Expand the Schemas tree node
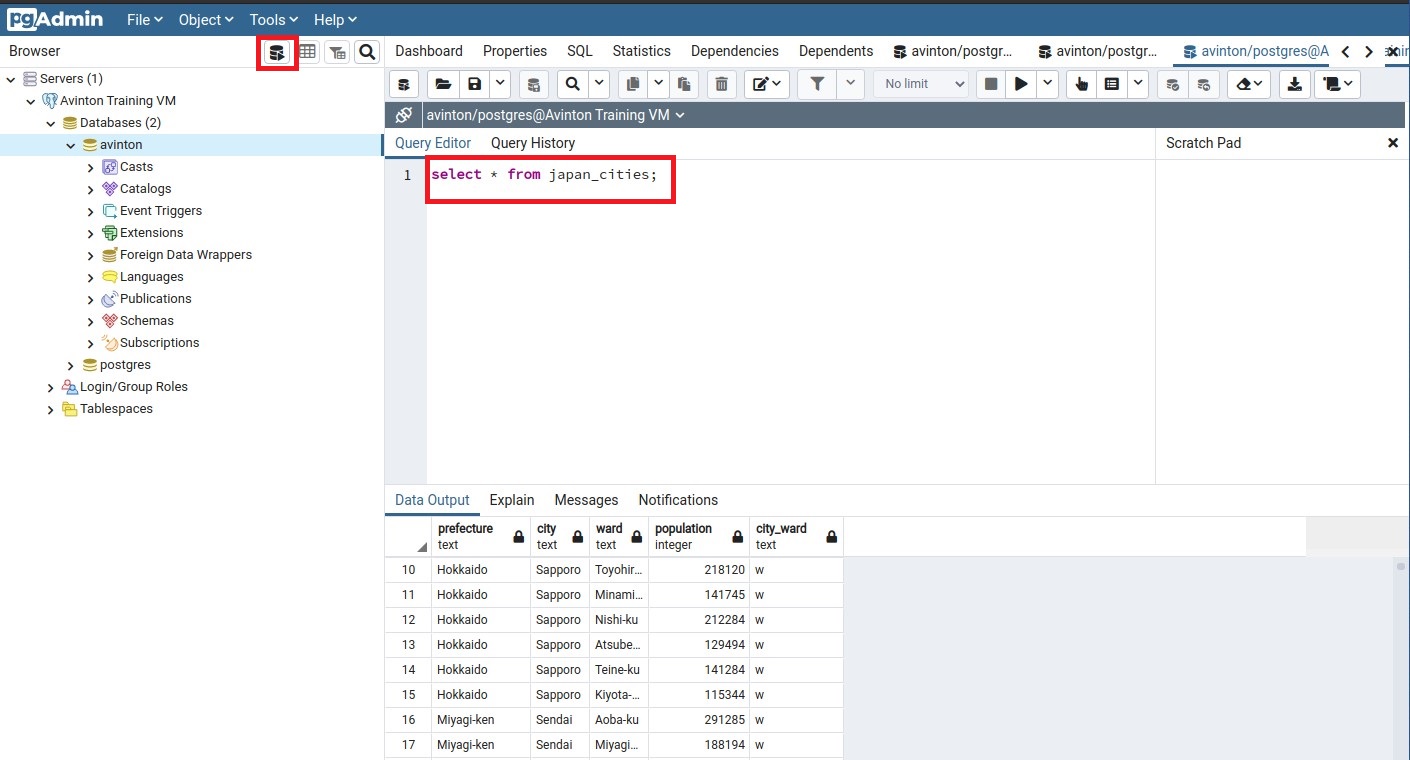Screen dimensions: 1410x760 (x=91, y=321)
